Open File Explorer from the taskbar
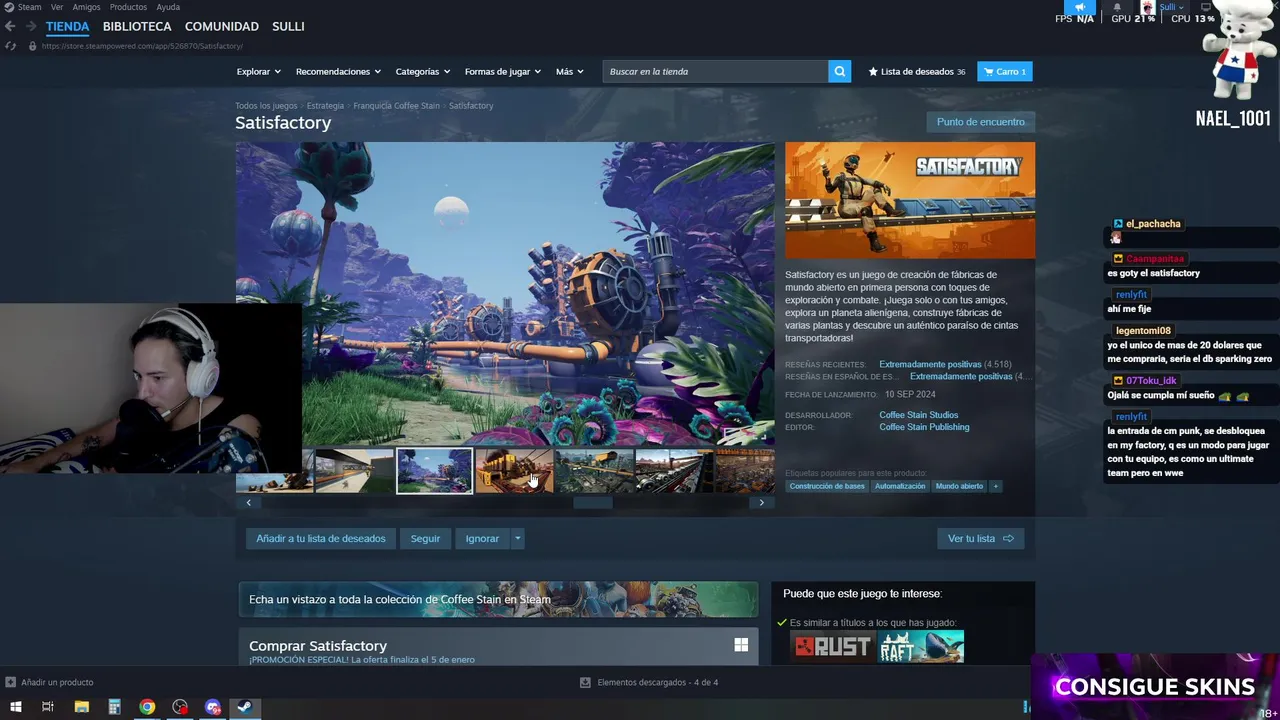 (x=81, y=707)
